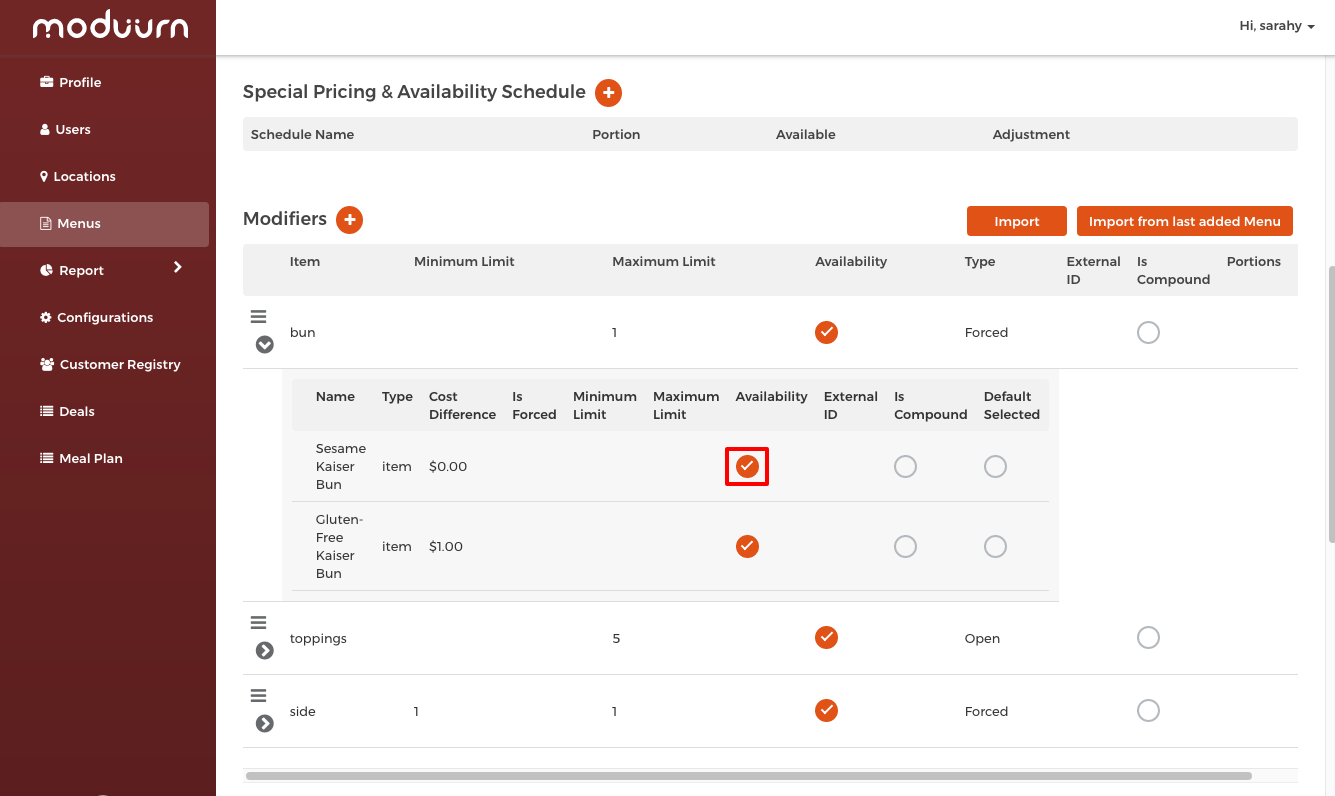Click the Default Selected column header
Image resolution: width=1335 pixels, height=796 pixels.
pos(1012,405)
